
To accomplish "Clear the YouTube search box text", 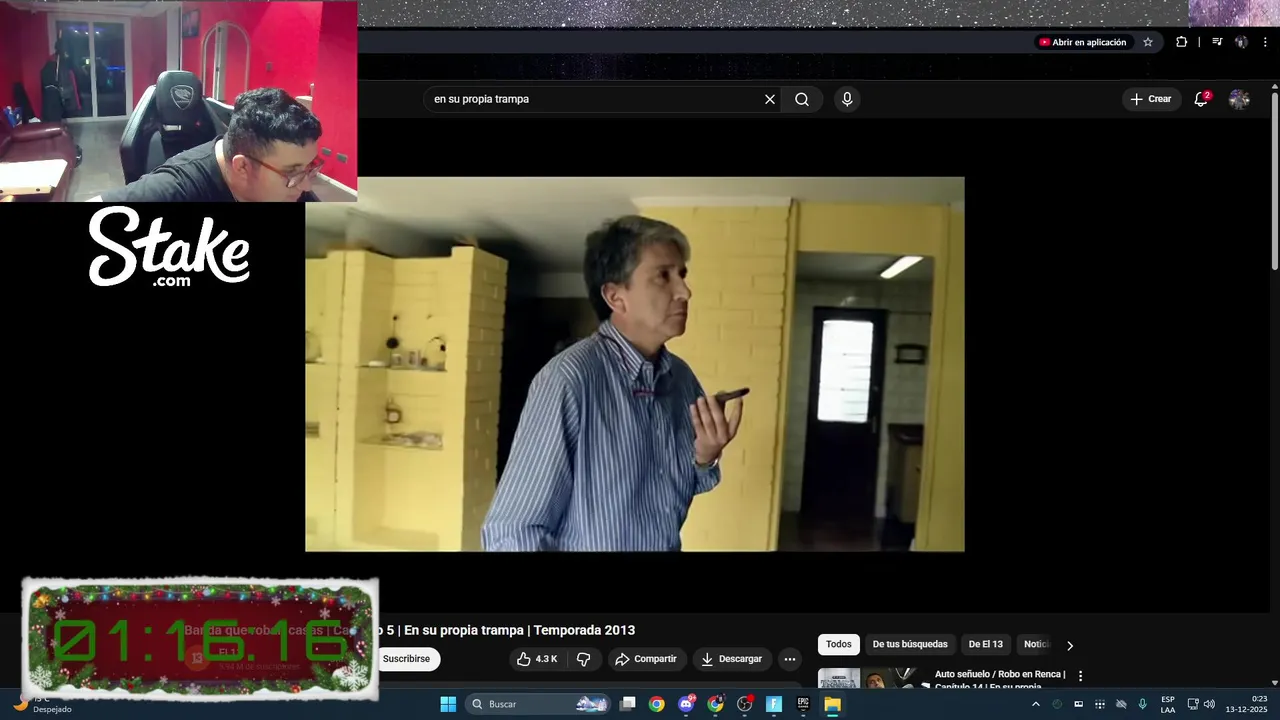I will click(770, 99).
